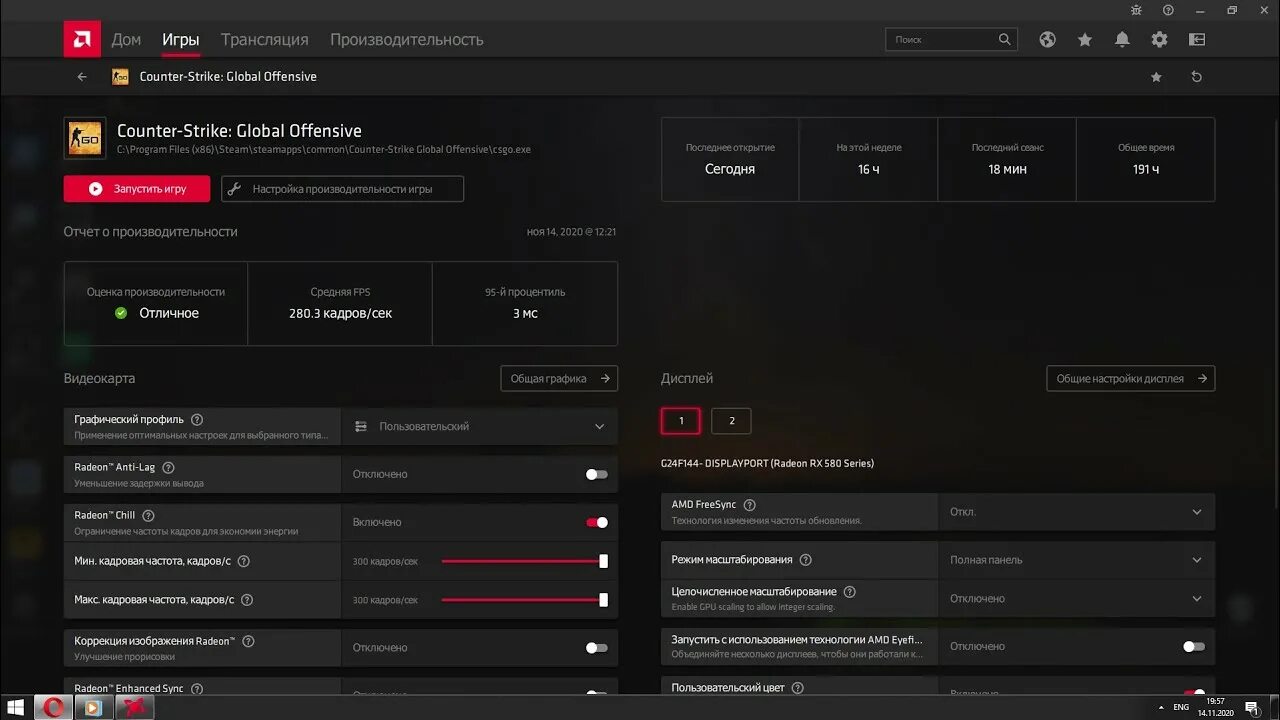Image resolution: width=1280 pixels, height=720 pixels.
Task: Open AMD FreeSync dropdown
Action: (x=1076, y=512)
